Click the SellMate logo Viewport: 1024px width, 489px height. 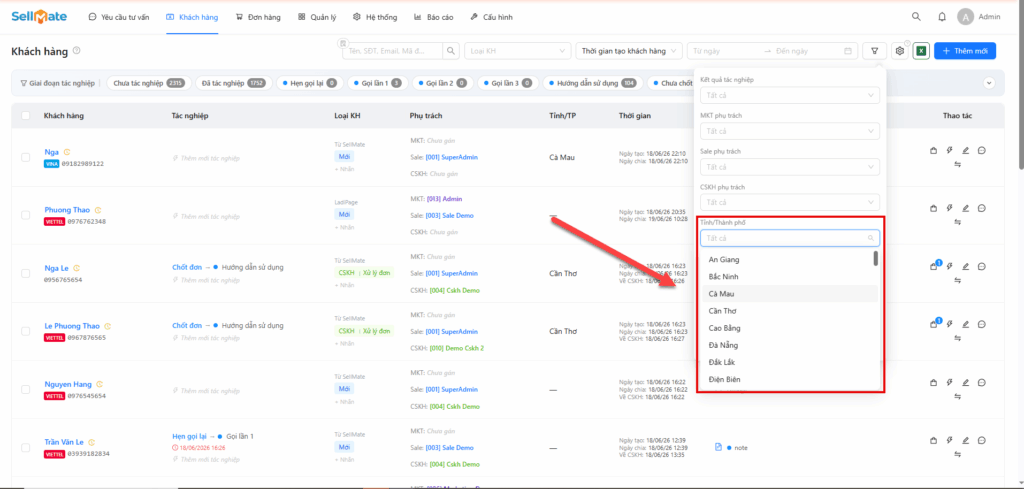tap(39, 17)
